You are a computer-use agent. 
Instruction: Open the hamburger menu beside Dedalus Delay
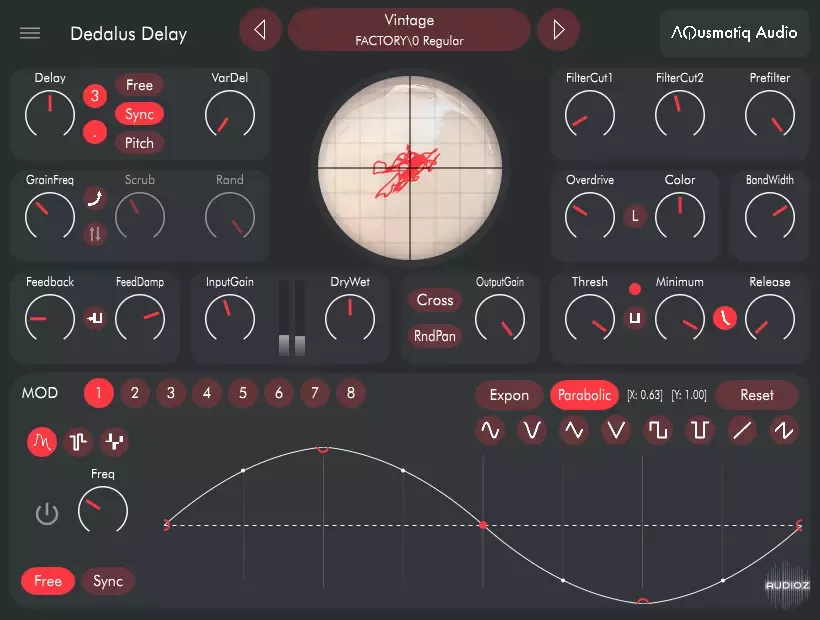coord(30,33)
